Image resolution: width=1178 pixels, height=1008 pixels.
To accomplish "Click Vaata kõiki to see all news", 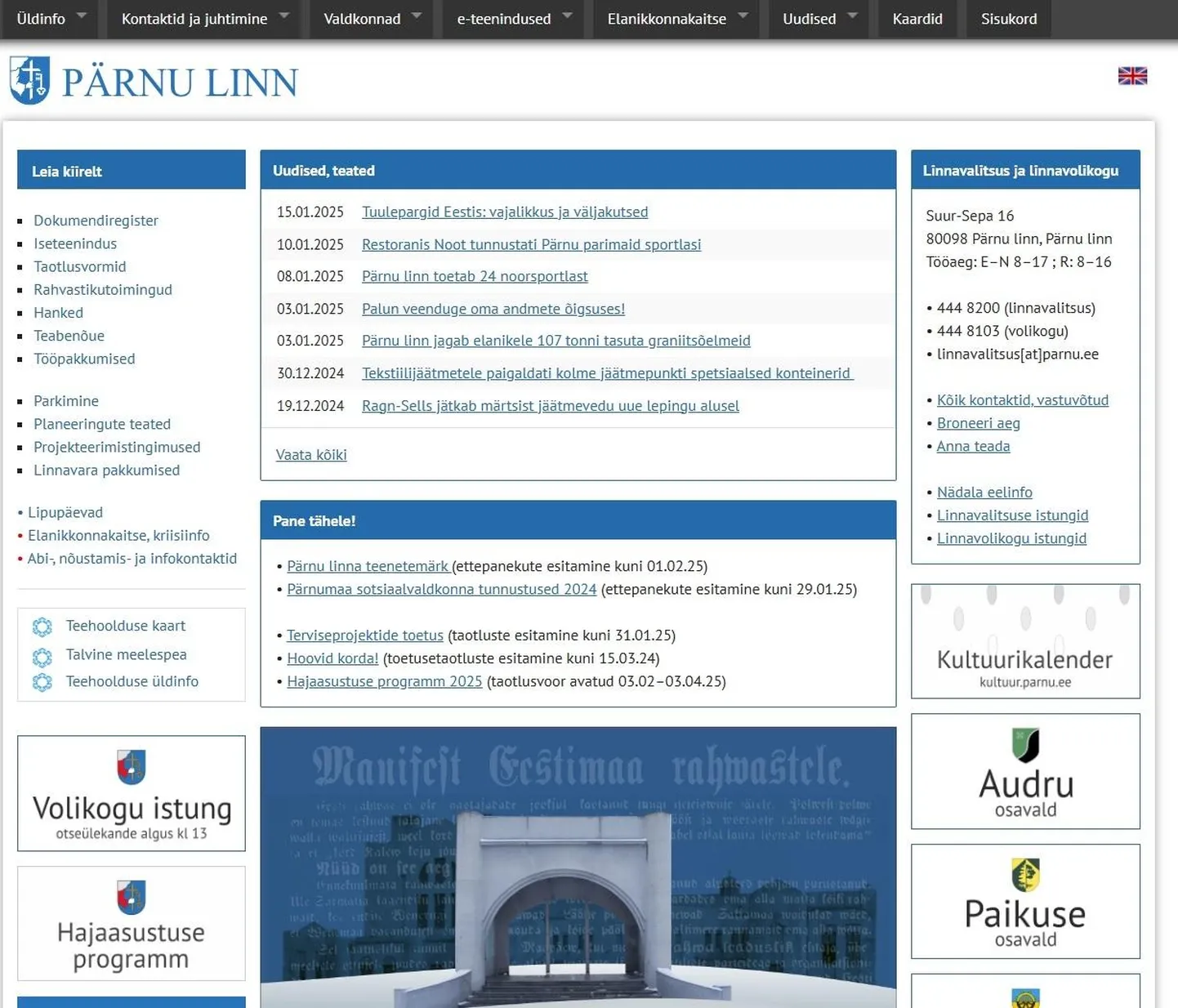I will 311,455.
